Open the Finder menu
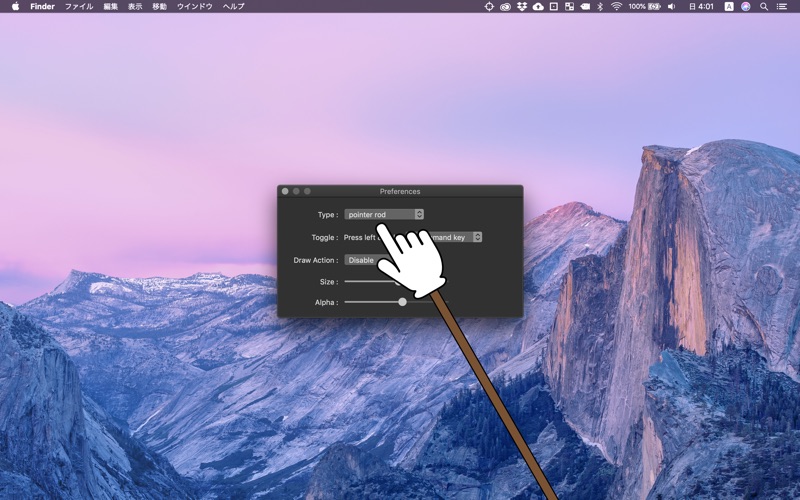Image resolution: width=800 pixels, height=500 pixels. [42, 6]
